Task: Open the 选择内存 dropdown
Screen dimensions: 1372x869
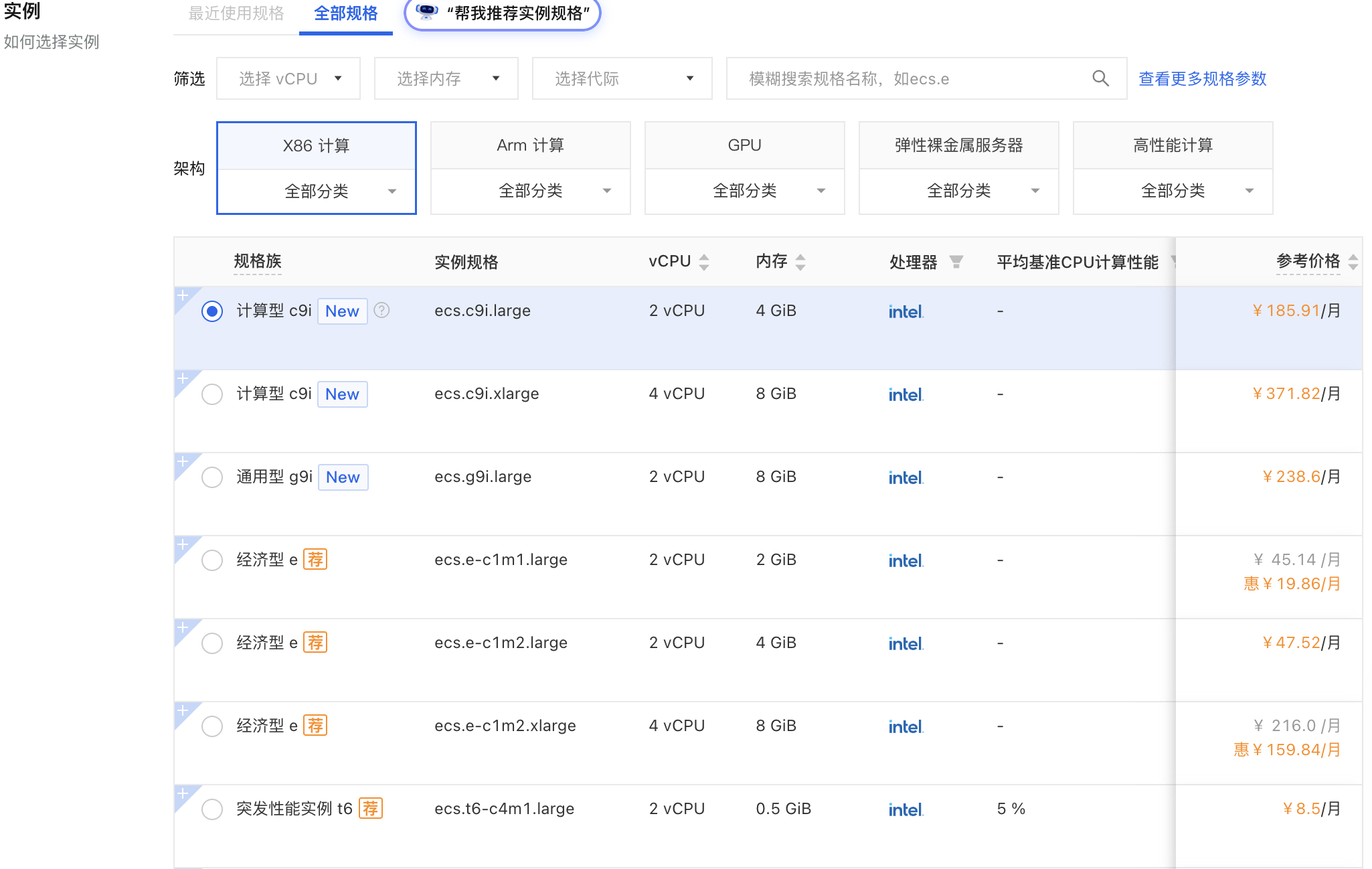Action: tap(446, 78)
